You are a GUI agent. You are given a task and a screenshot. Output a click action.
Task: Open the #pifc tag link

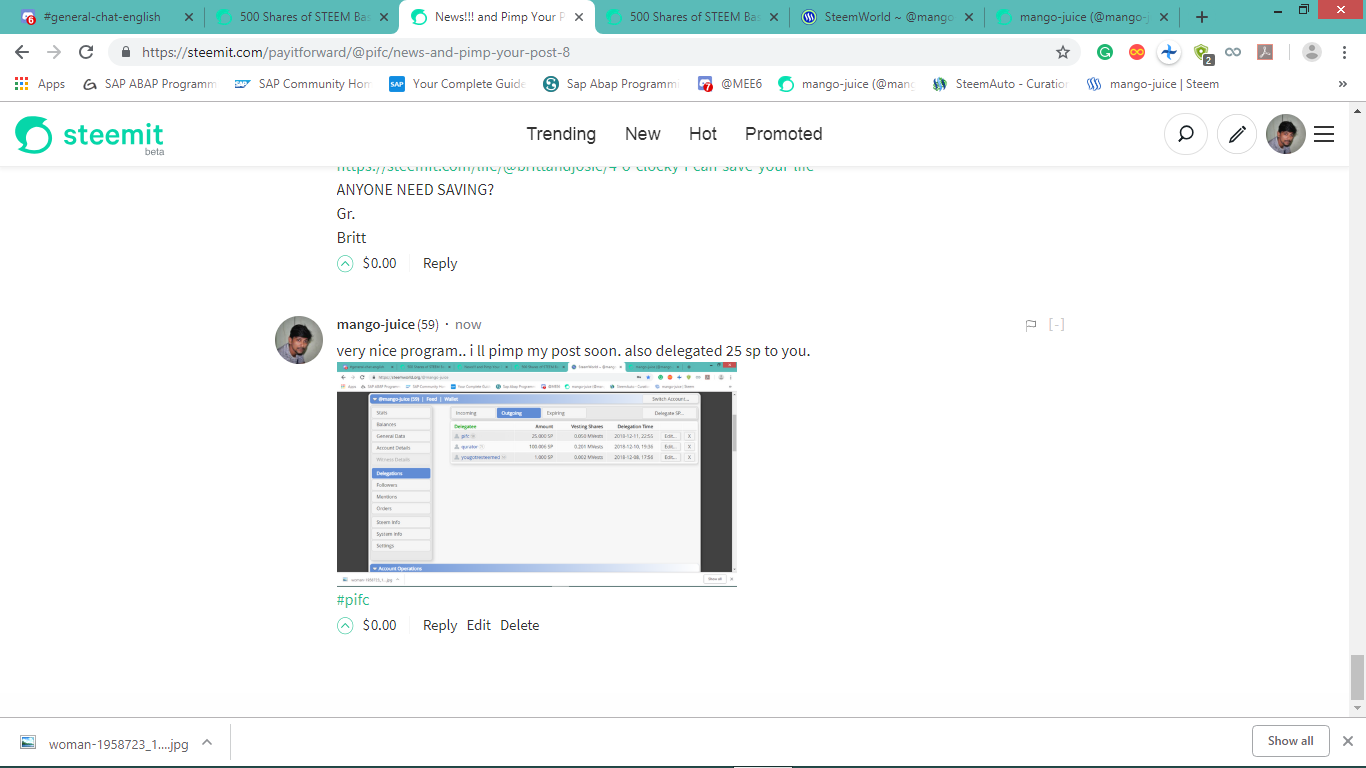tap(353, 600)
